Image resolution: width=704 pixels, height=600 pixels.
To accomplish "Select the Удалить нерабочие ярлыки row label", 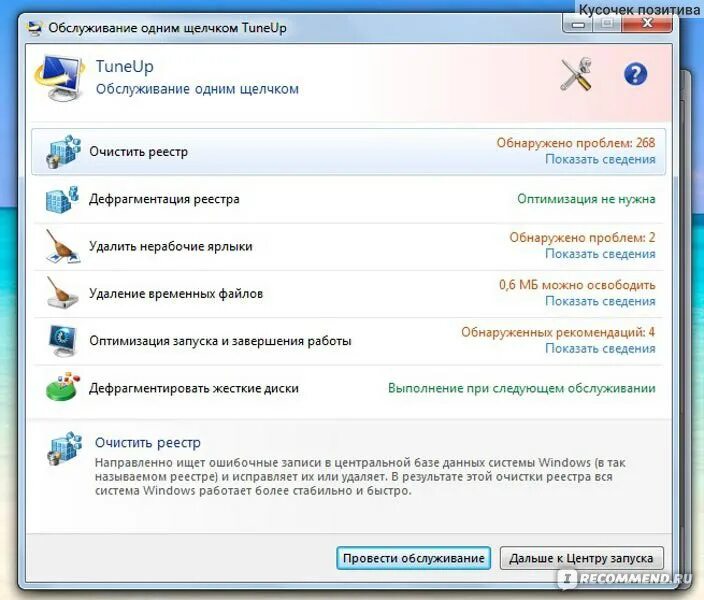I will click(171, 246).
